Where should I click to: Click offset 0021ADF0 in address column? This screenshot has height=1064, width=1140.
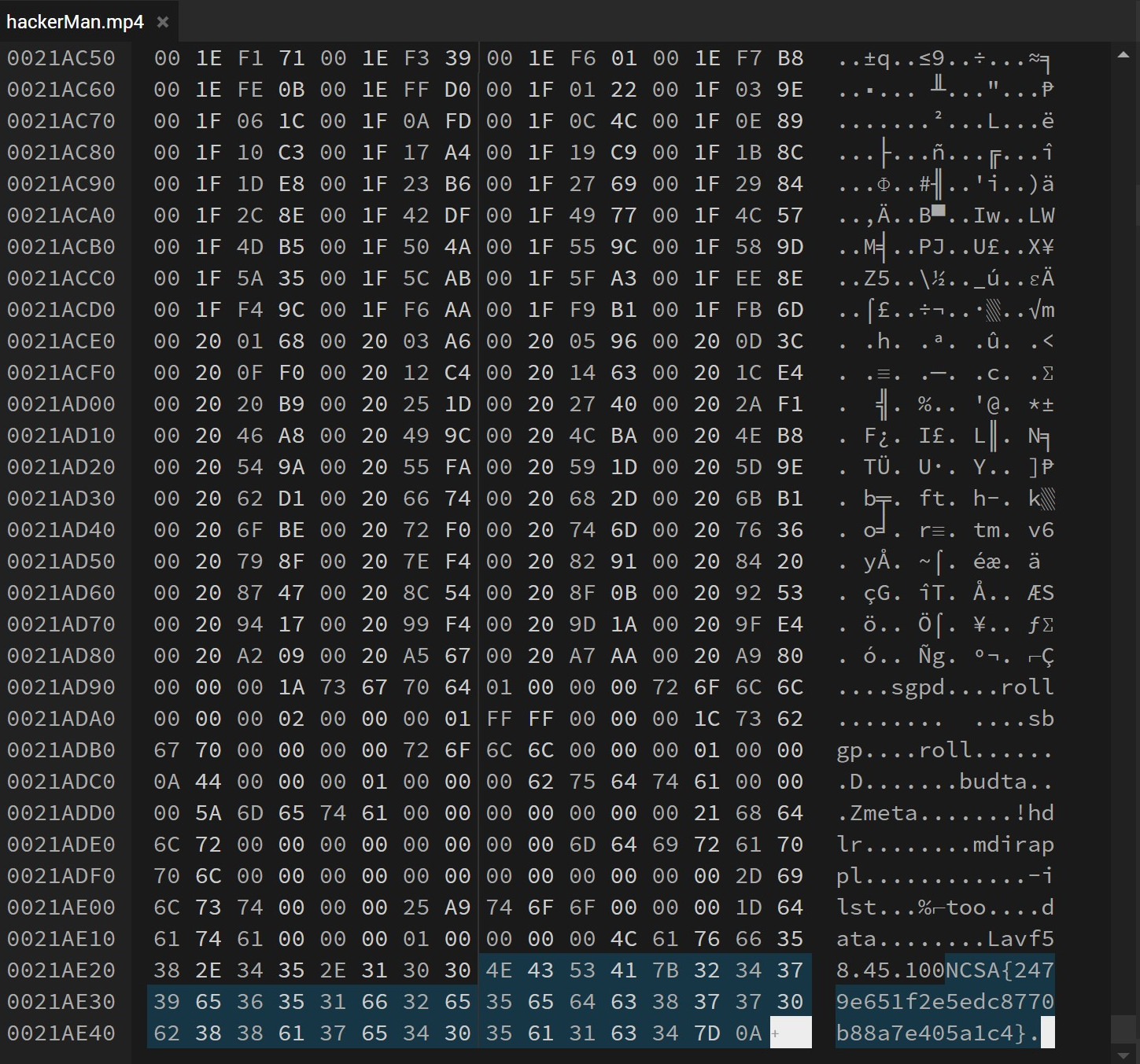click(61, 876)
